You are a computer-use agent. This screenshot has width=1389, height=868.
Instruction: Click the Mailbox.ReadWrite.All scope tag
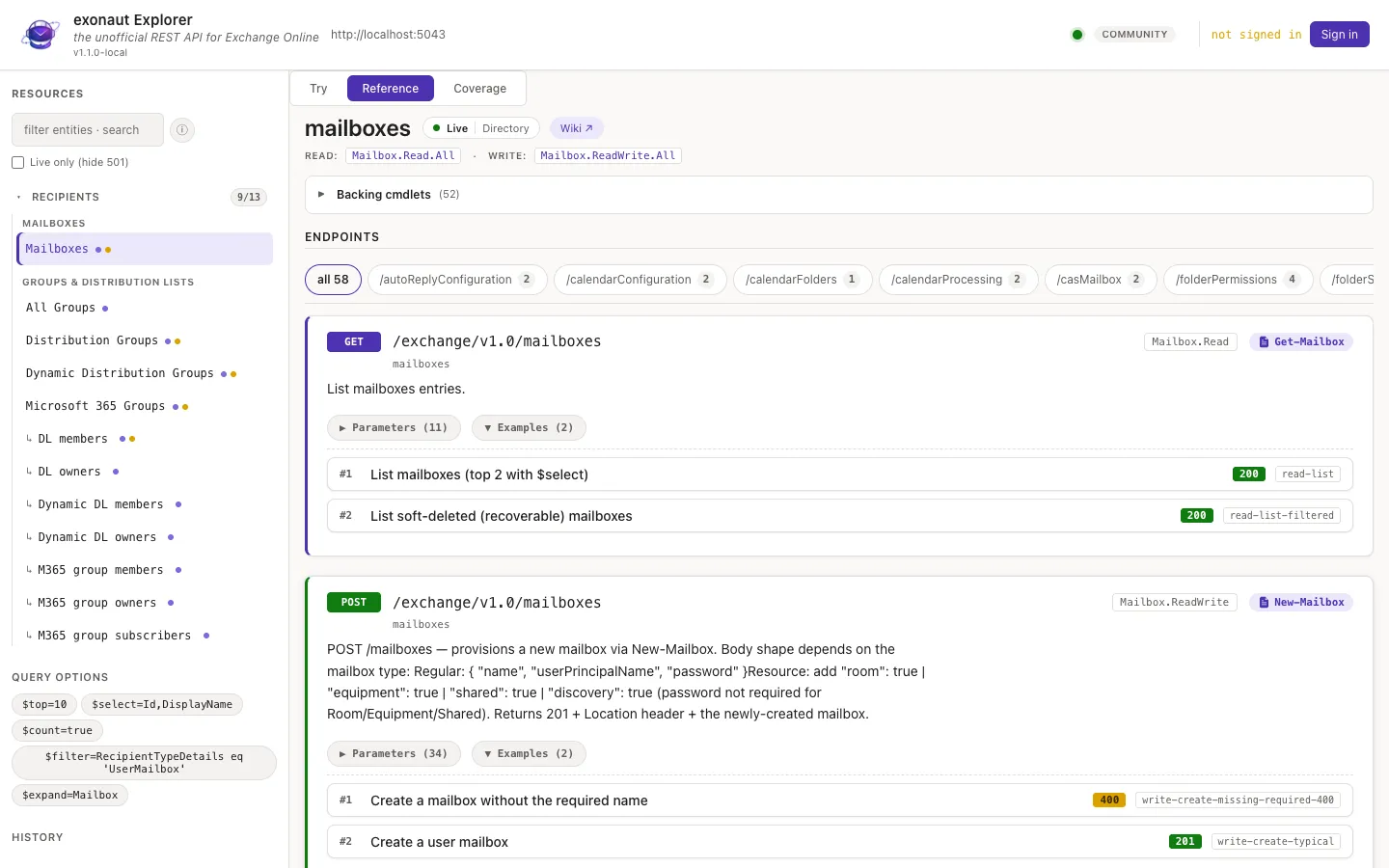(x=608, y=155)
